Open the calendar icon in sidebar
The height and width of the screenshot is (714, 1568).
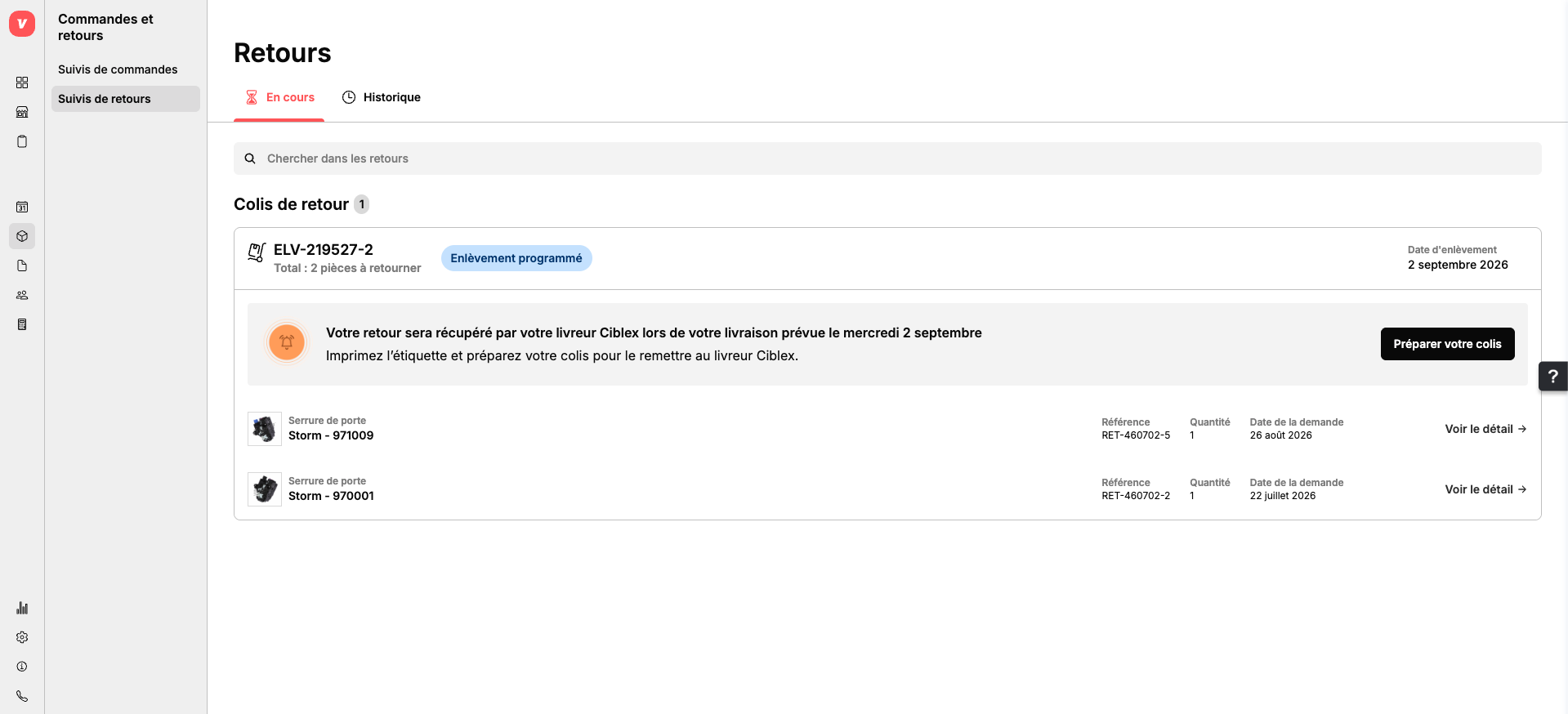point(22,207)
